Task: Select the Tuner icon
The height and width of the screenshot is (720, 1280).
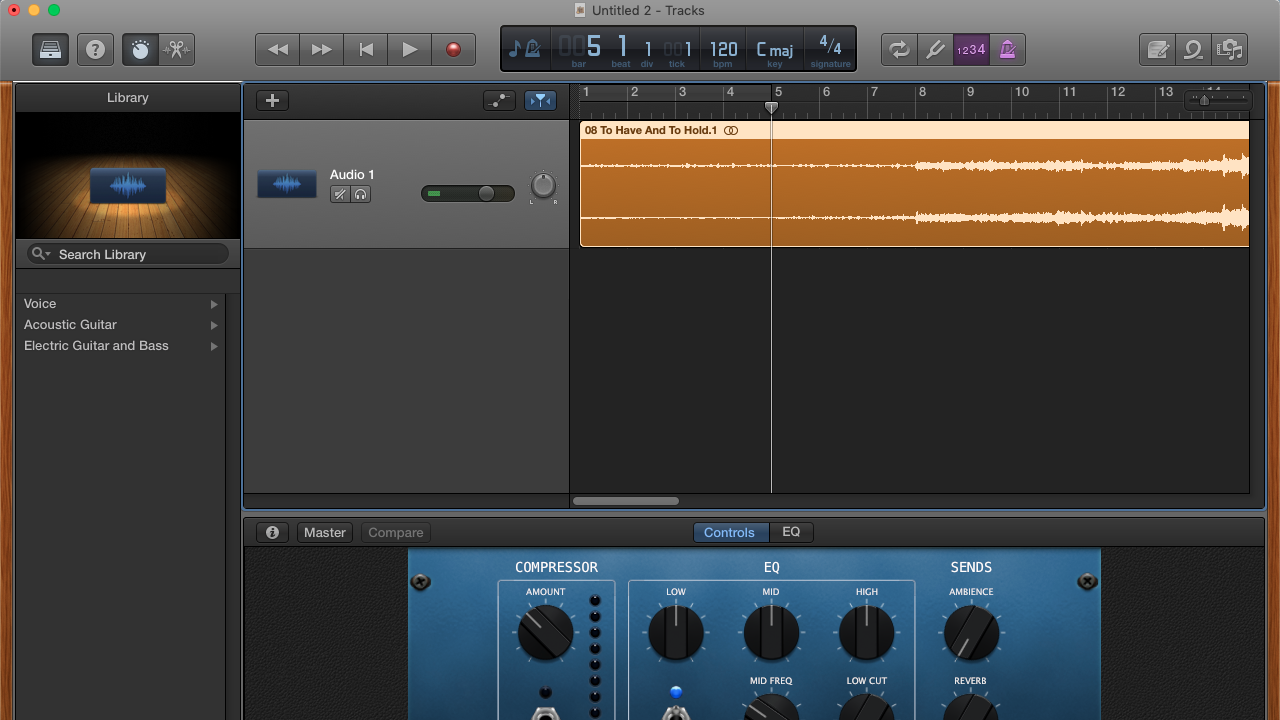Action: pos(936,48)
